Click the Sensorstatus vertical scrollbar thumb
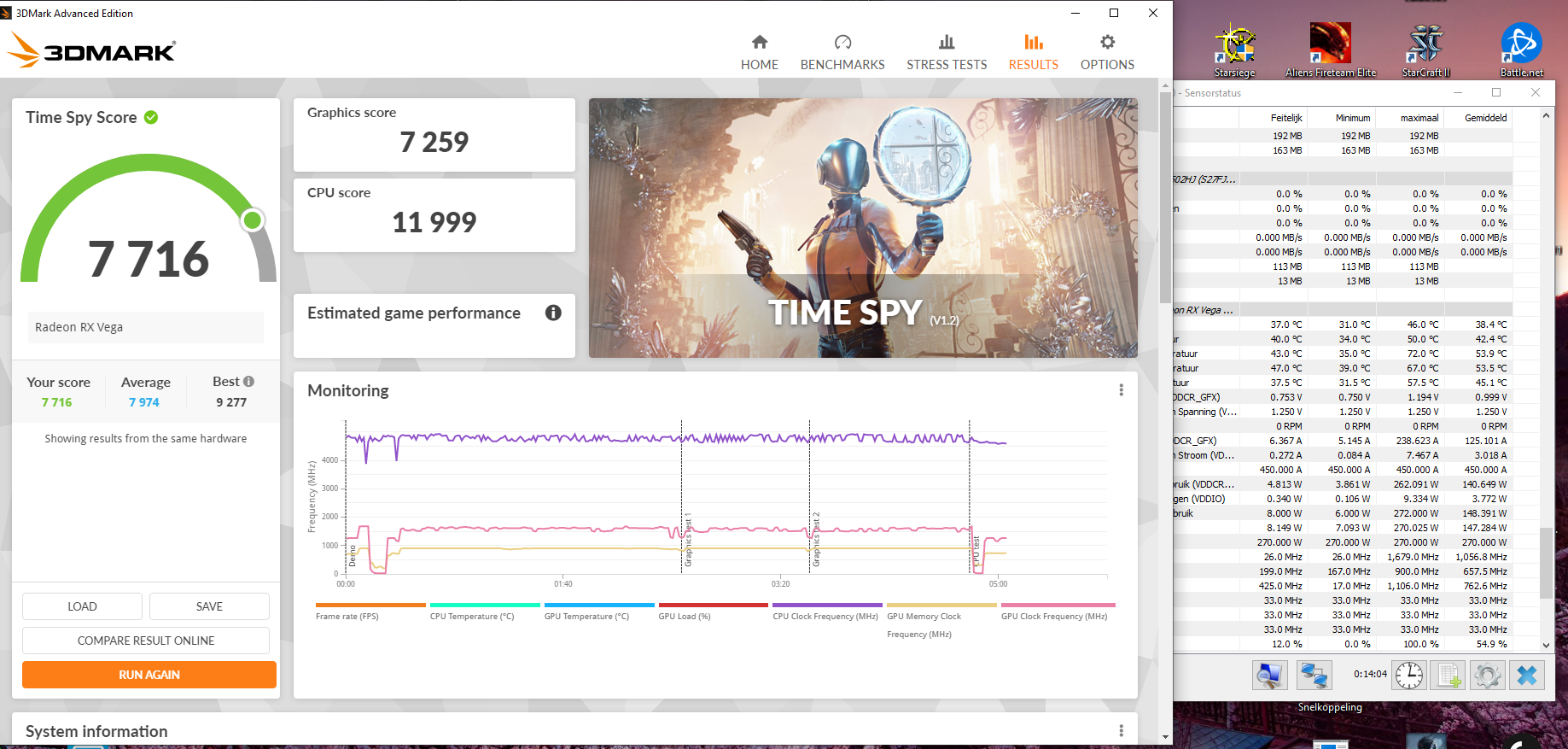The image size is (1568, 749). pos(1546,563)
